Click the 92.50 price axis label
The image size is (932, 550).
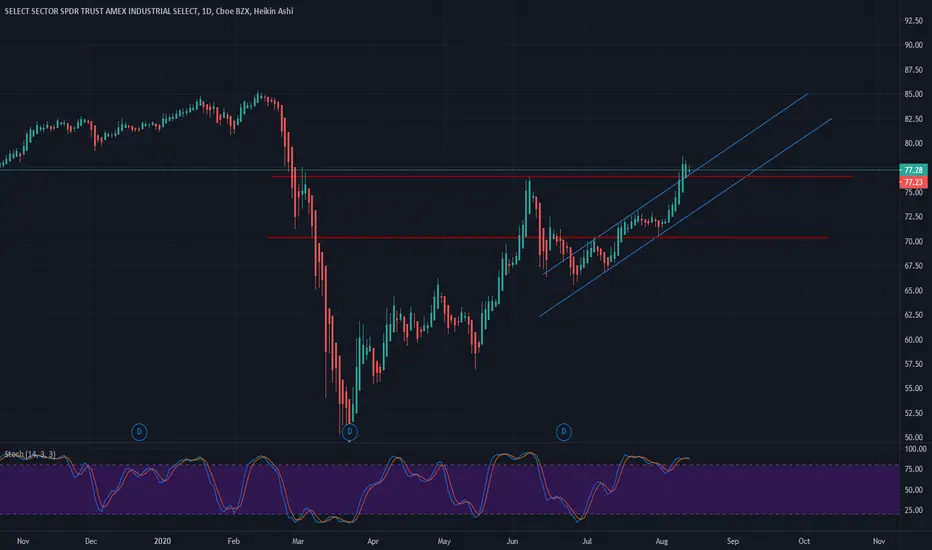913,20
